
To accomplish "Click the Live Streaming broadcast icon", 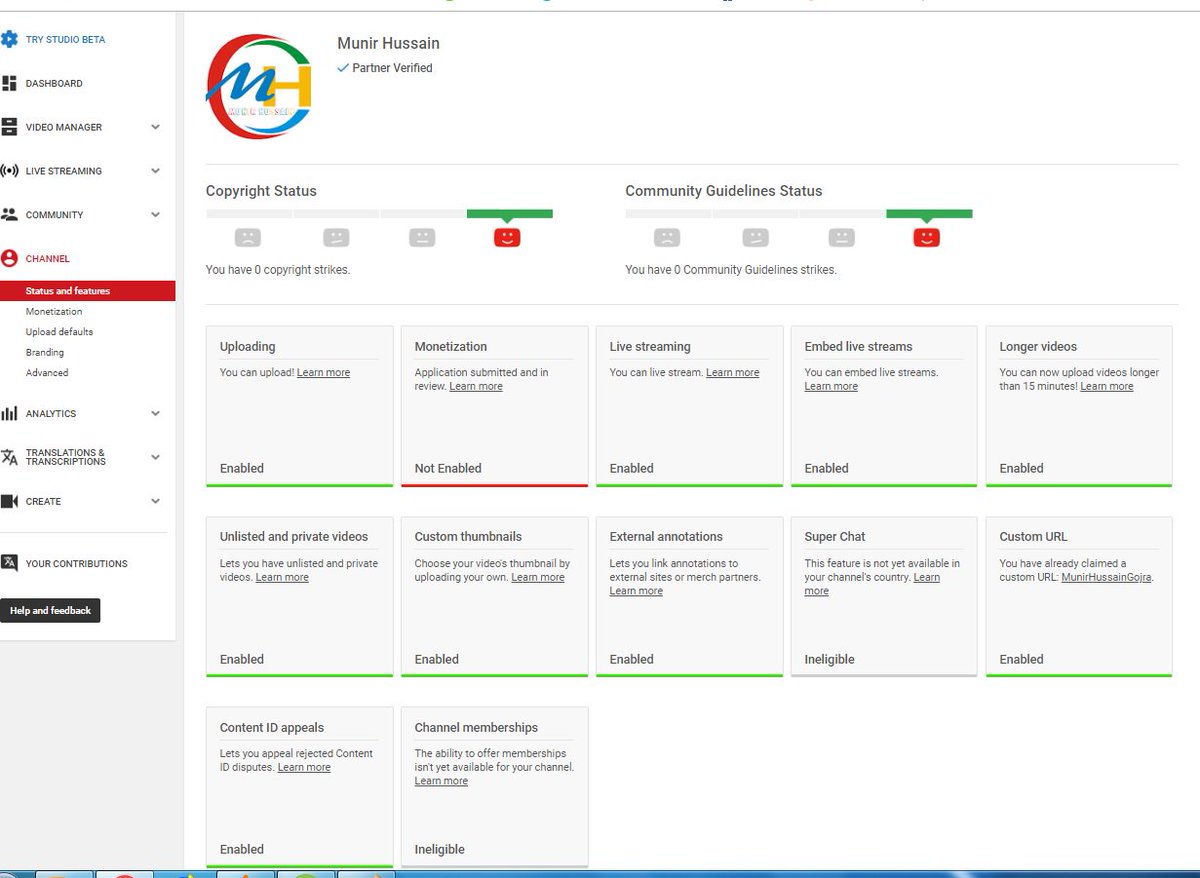I will coord(9,171).
